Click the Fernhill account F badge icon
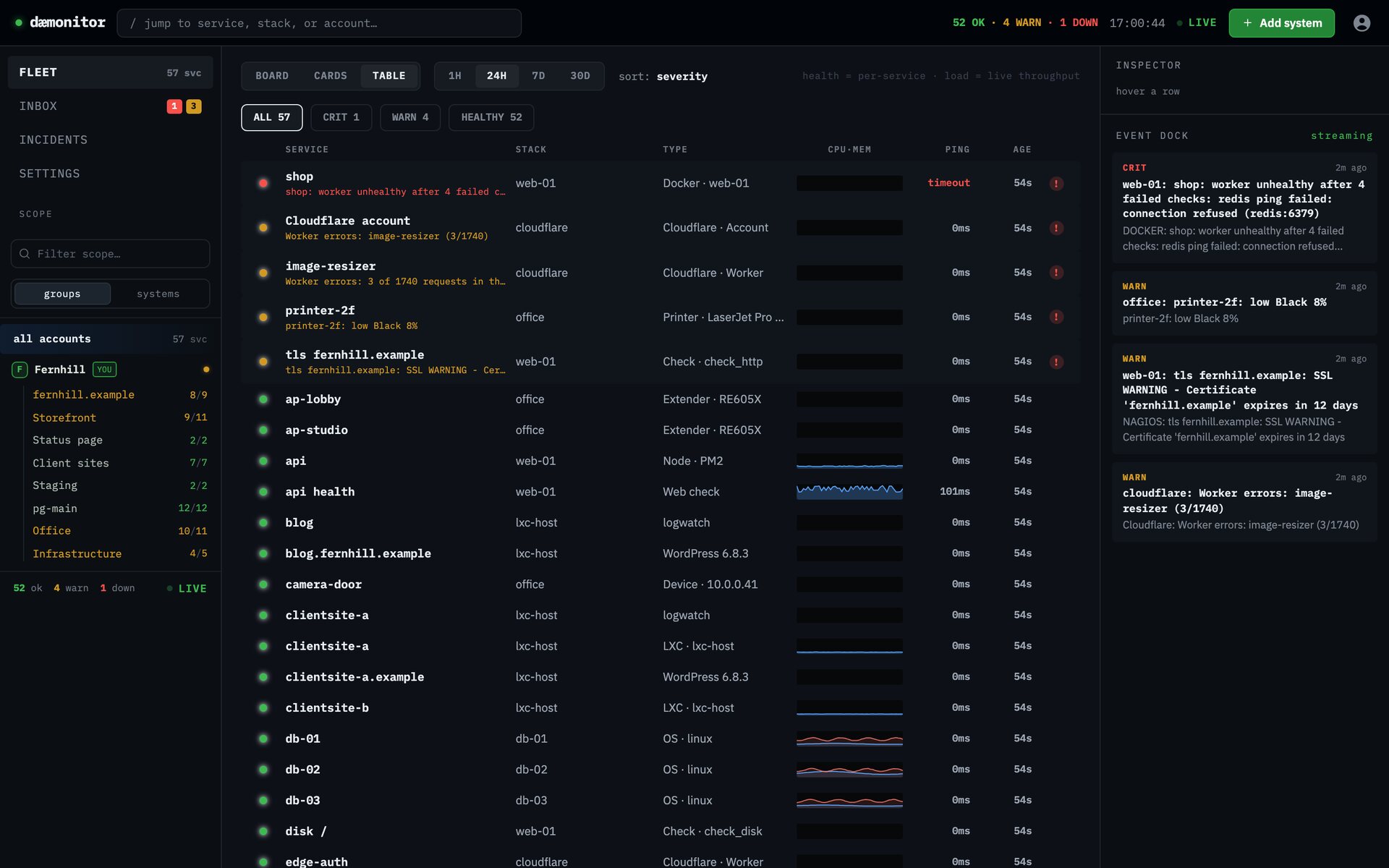This screenshot has height=868, width=1389. tap(20, 370)
